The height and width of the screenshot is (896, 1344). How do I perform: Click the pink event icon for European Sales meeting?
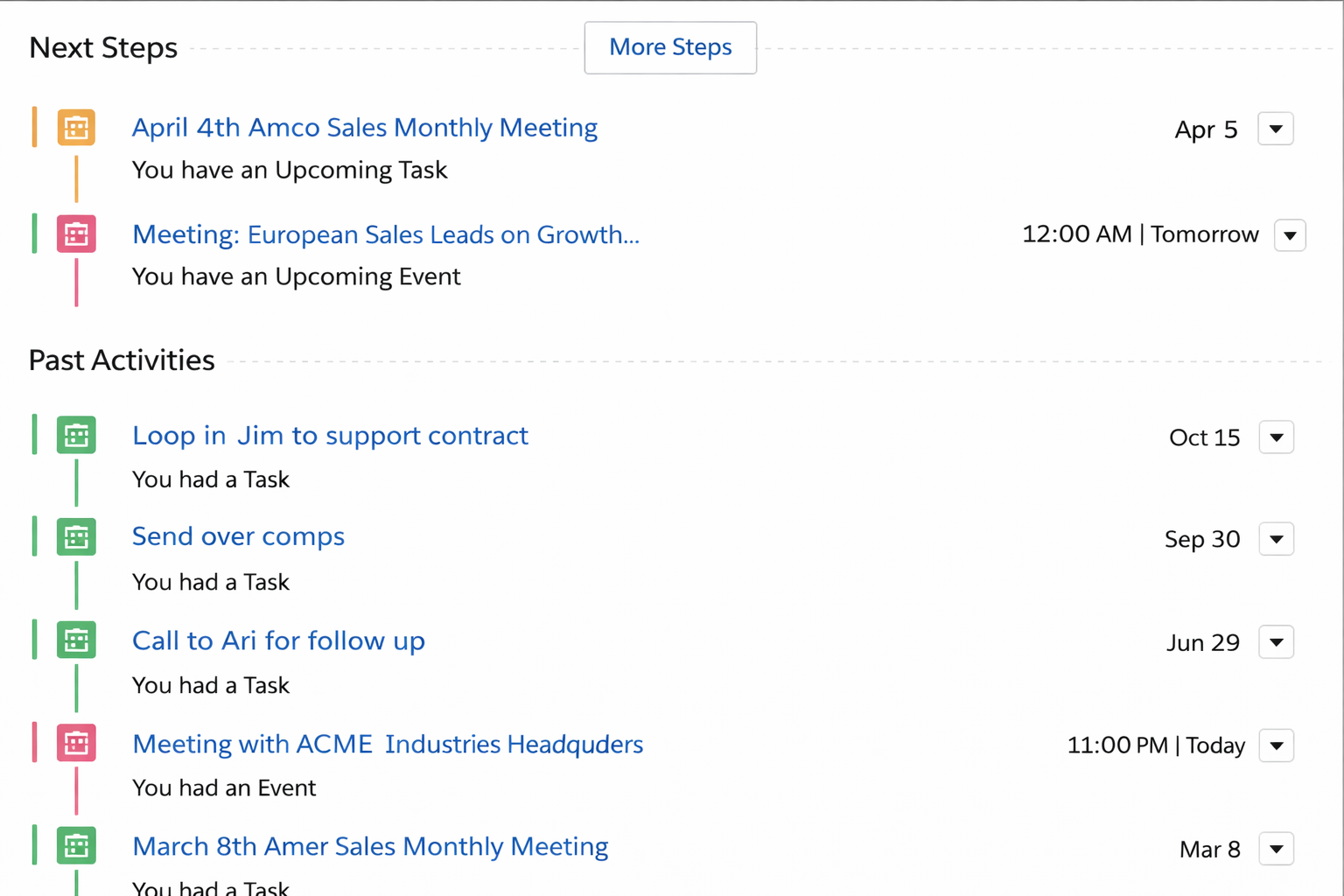76,234
